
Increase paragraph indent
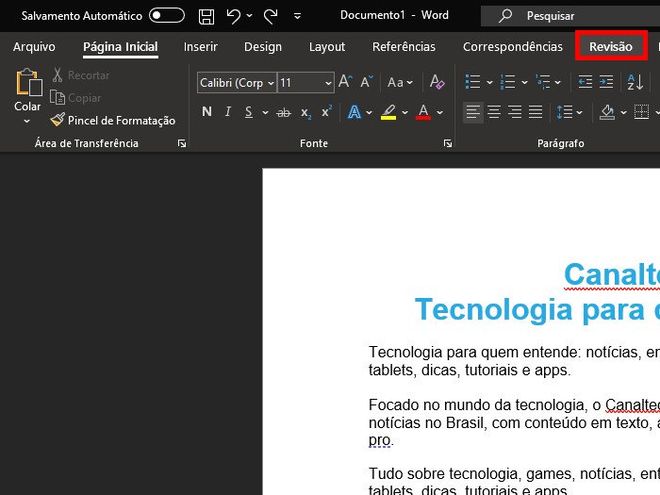coord(606,82)
